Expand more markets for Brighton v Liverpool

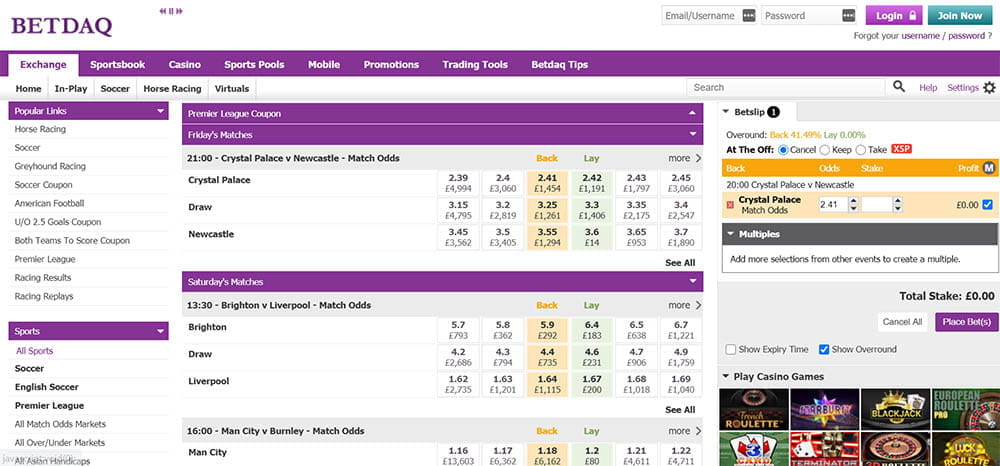[x=685, y=305]
